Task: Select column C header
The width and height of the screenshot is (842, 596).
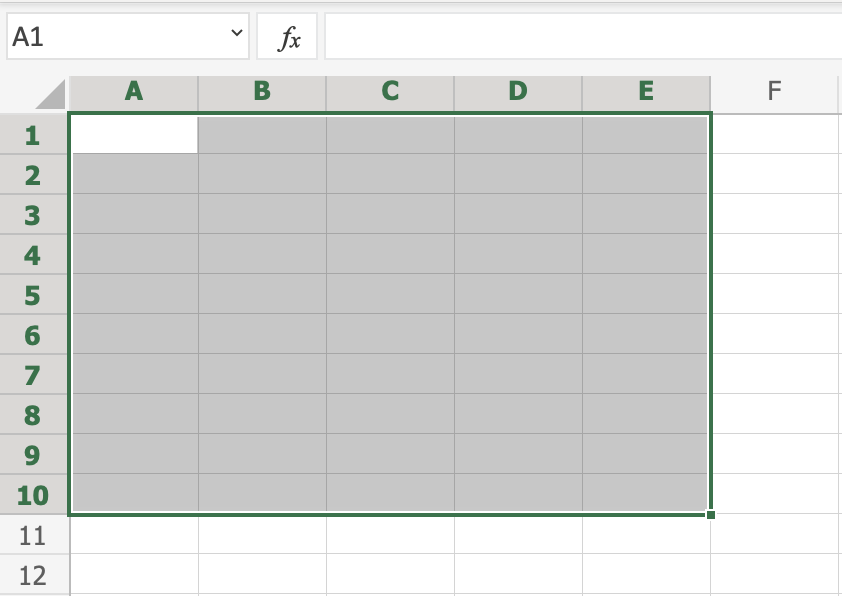Action: click(390, 92)
